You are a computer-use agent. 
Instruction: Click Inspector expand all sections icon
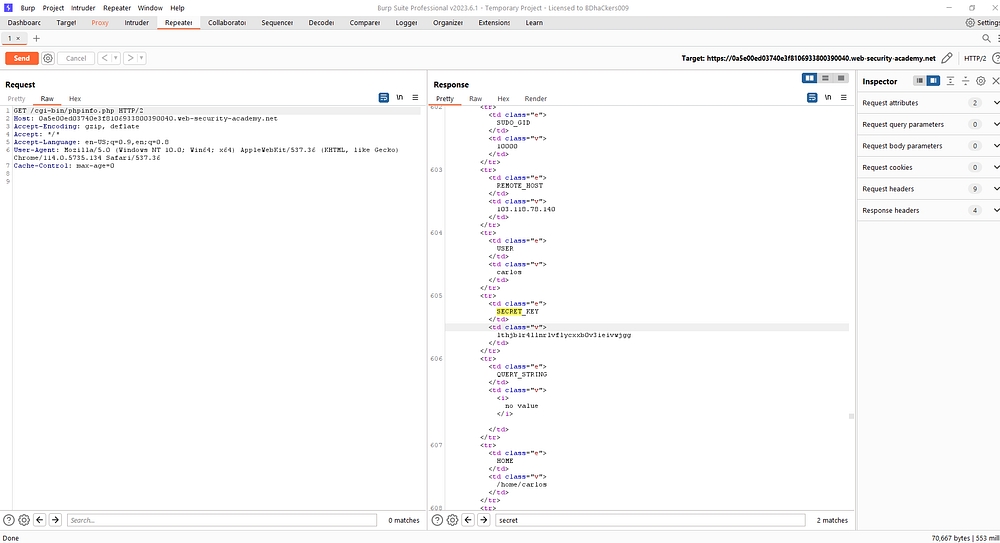click(x=950, y=81)
